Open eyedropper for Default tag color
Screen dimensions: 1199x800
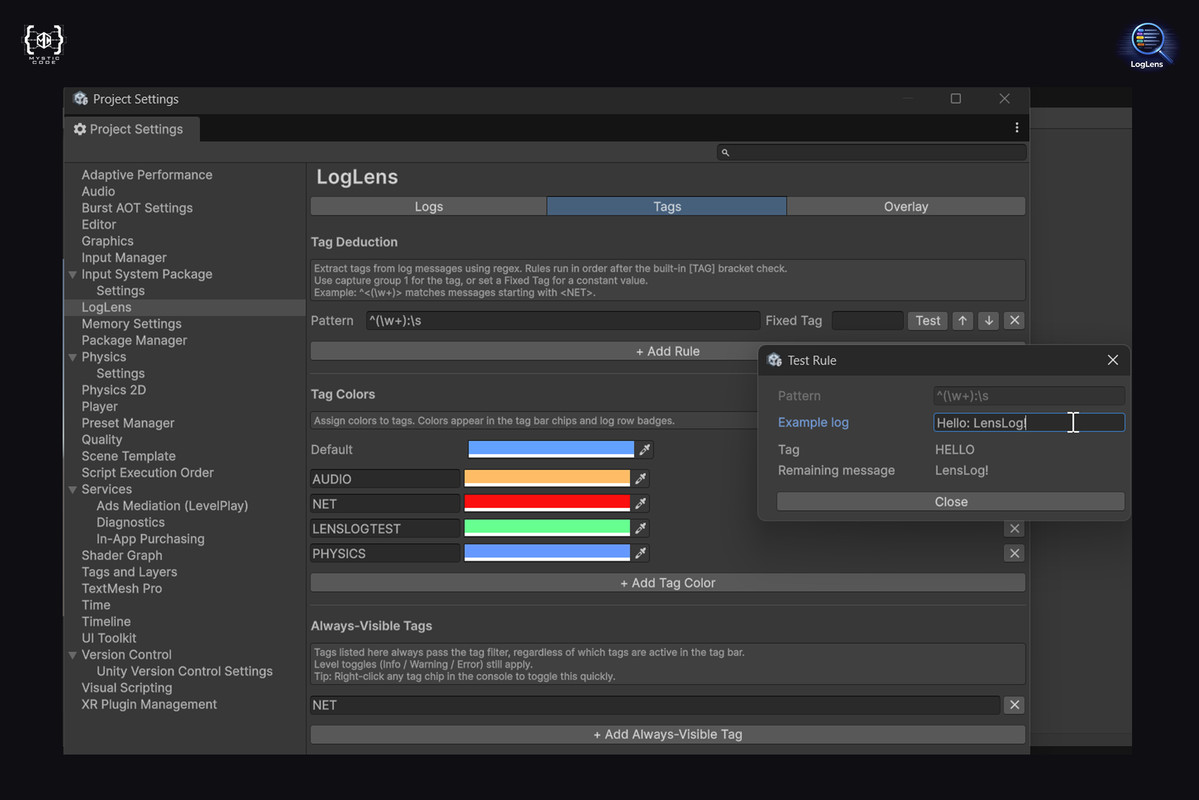tap(645, 450)
